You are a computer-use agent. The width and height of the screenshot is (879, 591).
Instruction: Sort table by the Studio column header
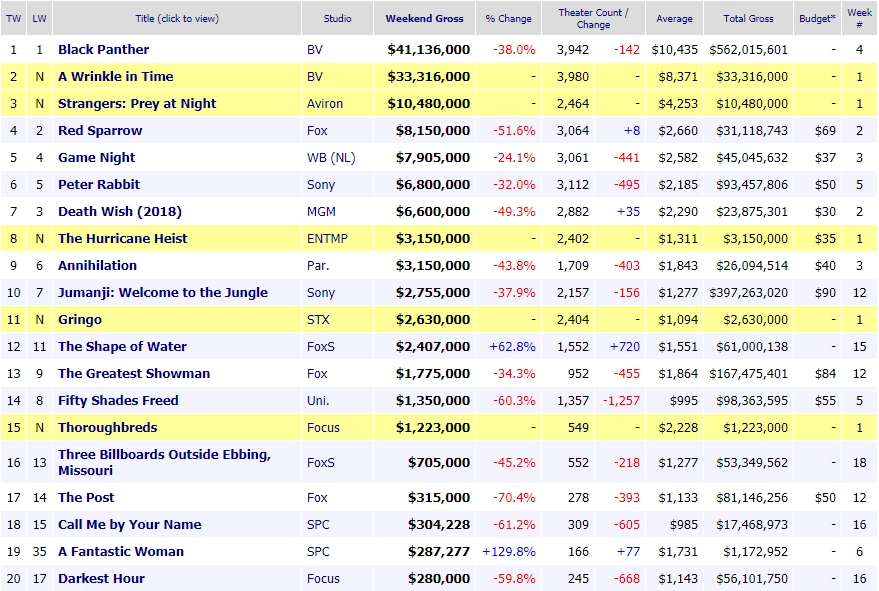click(x=337, y=19)
